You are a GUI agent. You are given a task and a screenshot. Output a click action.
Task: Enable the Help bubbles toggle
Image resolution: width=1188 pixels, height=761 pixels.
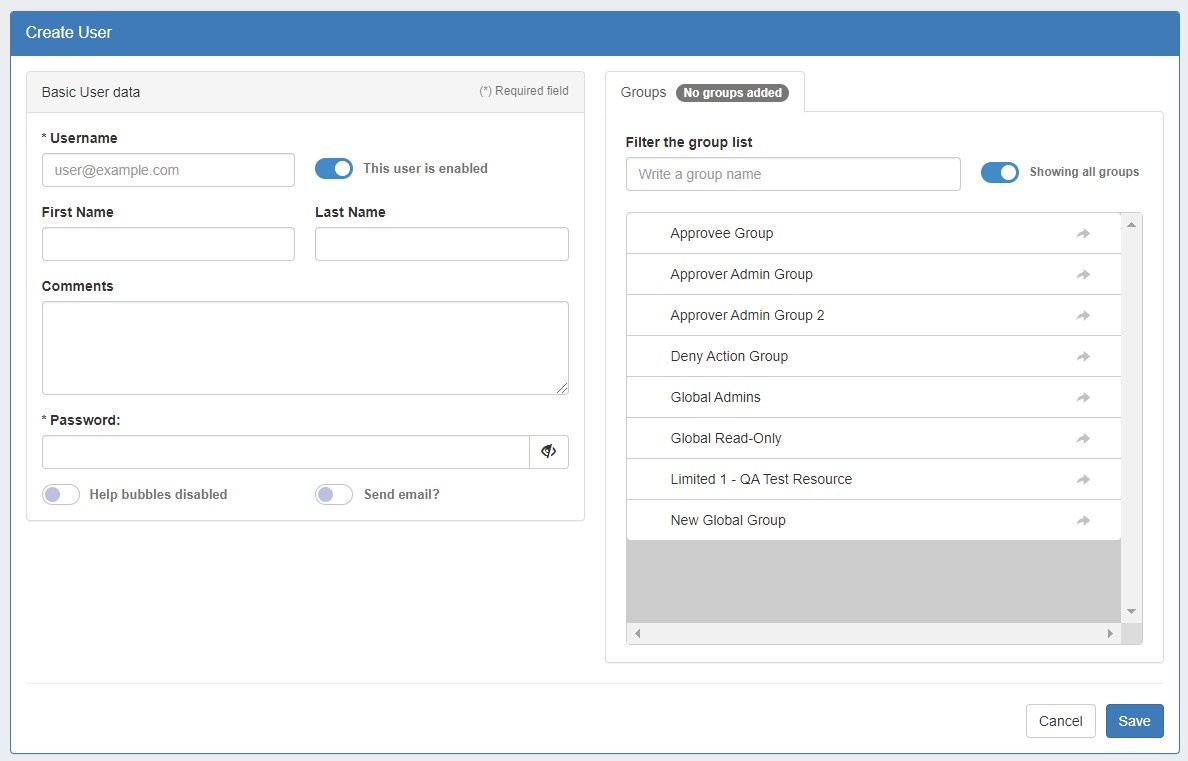point(61,495)
